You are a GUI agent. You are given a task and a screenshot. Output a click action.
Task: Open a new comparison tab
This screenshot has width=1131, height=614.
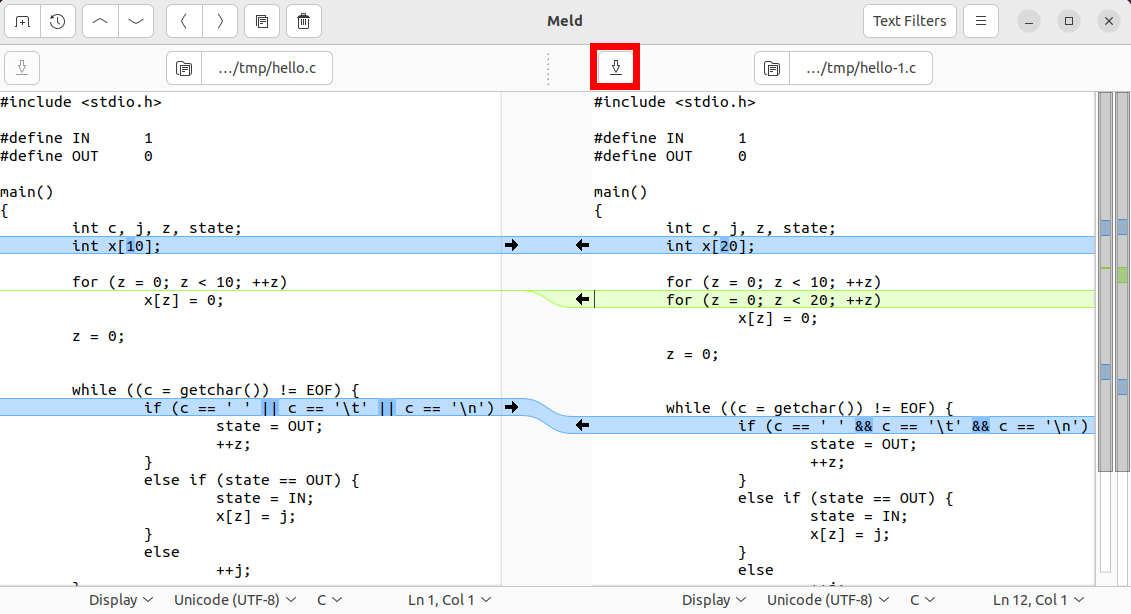coord(21,21)
